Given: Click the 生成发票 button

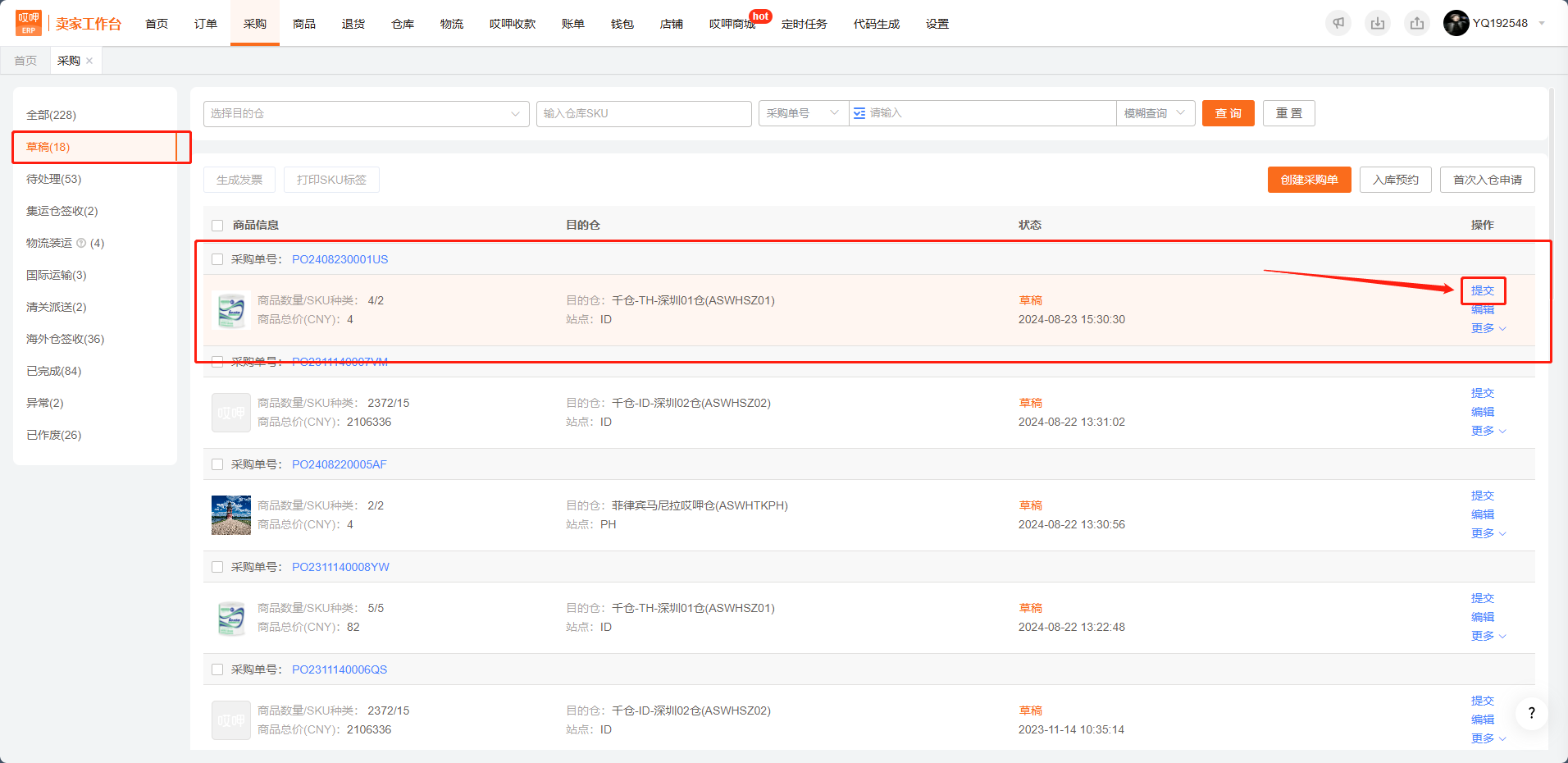Looking at the screenshot, I should pyautogui.click(x=239, y=180).
